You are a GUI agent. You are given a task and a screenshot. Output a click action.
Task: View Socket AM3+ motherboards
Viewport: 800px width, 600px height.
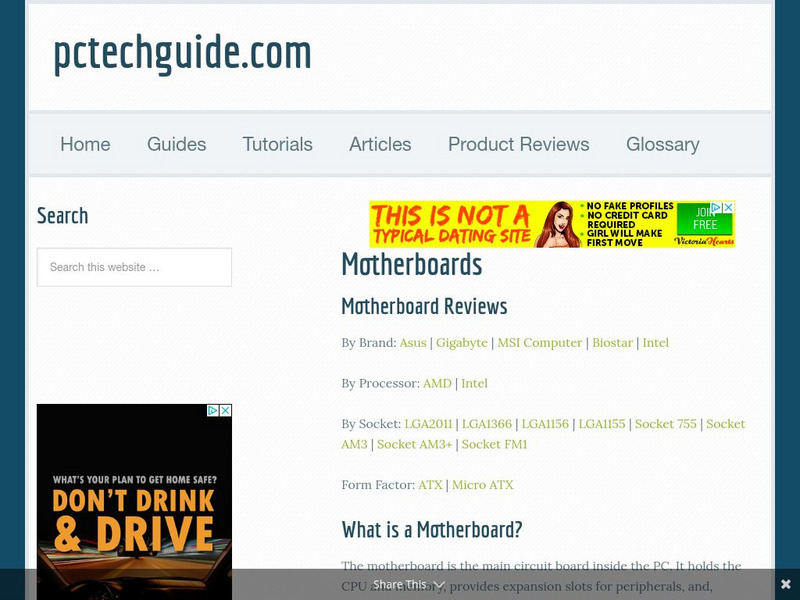coord(414,444)
